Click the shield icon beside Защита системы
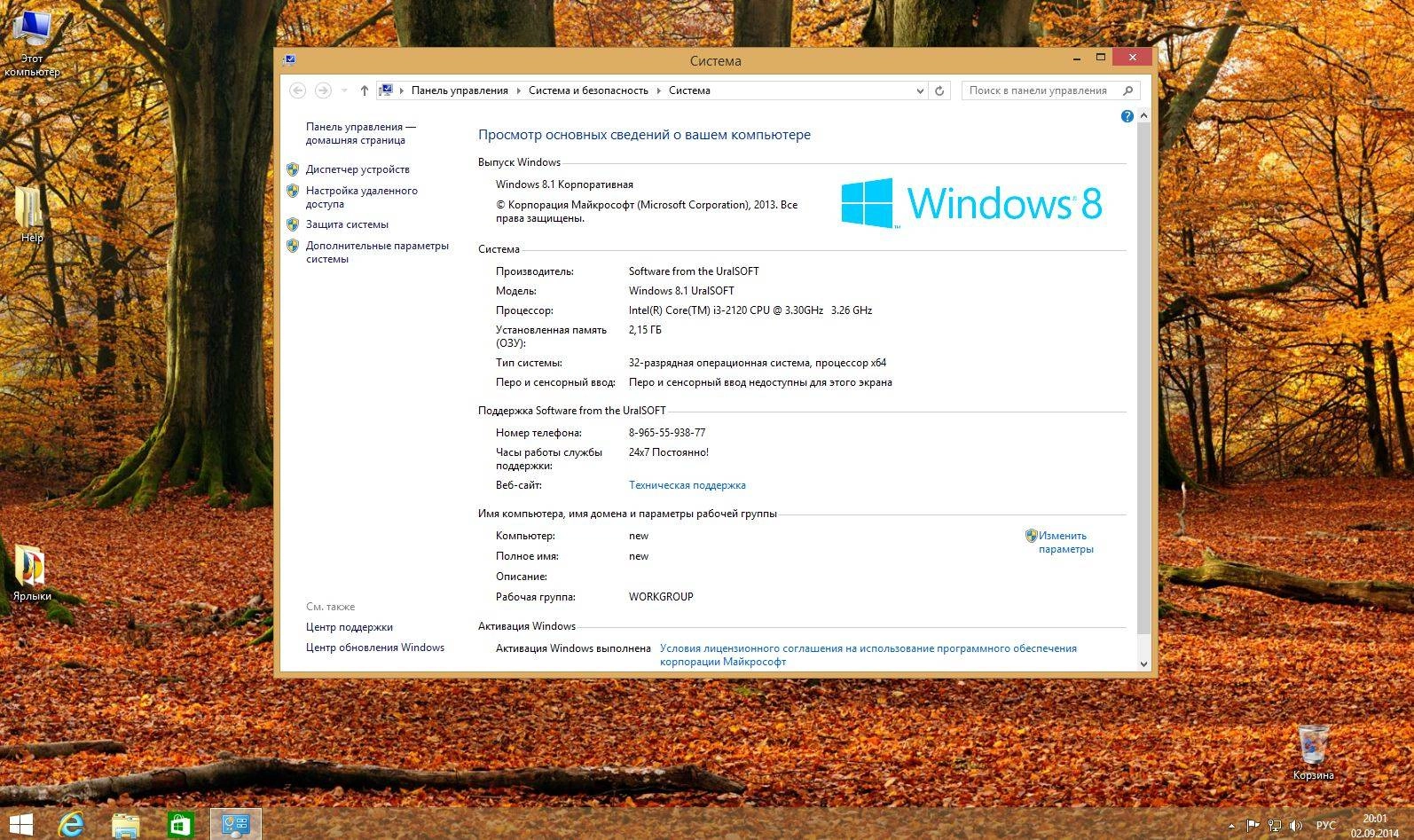This screenshot has width=1414, height=840. coord(293,224)
